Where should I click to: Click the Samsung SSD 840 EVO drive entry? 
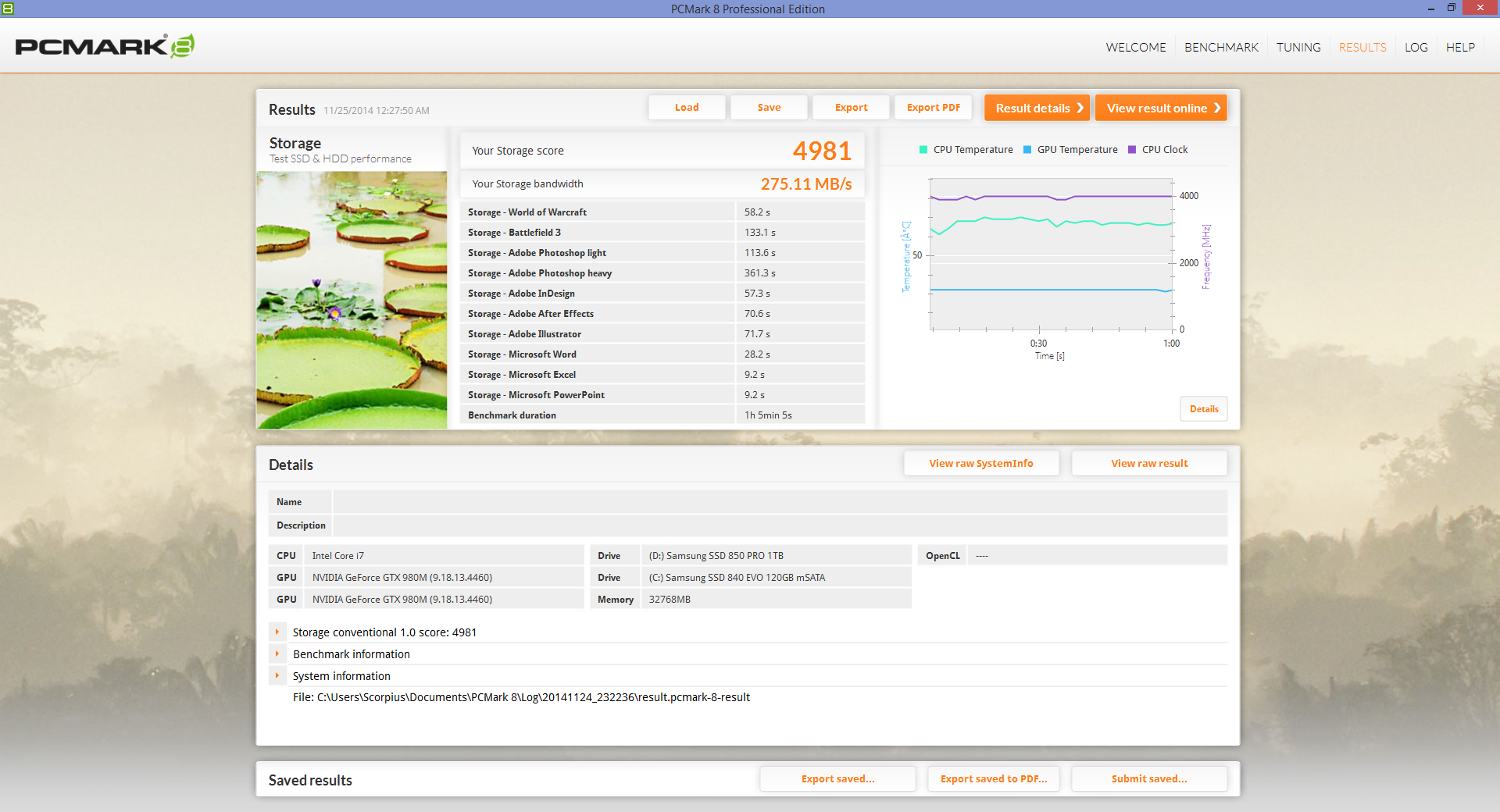[x=776, y=578]
